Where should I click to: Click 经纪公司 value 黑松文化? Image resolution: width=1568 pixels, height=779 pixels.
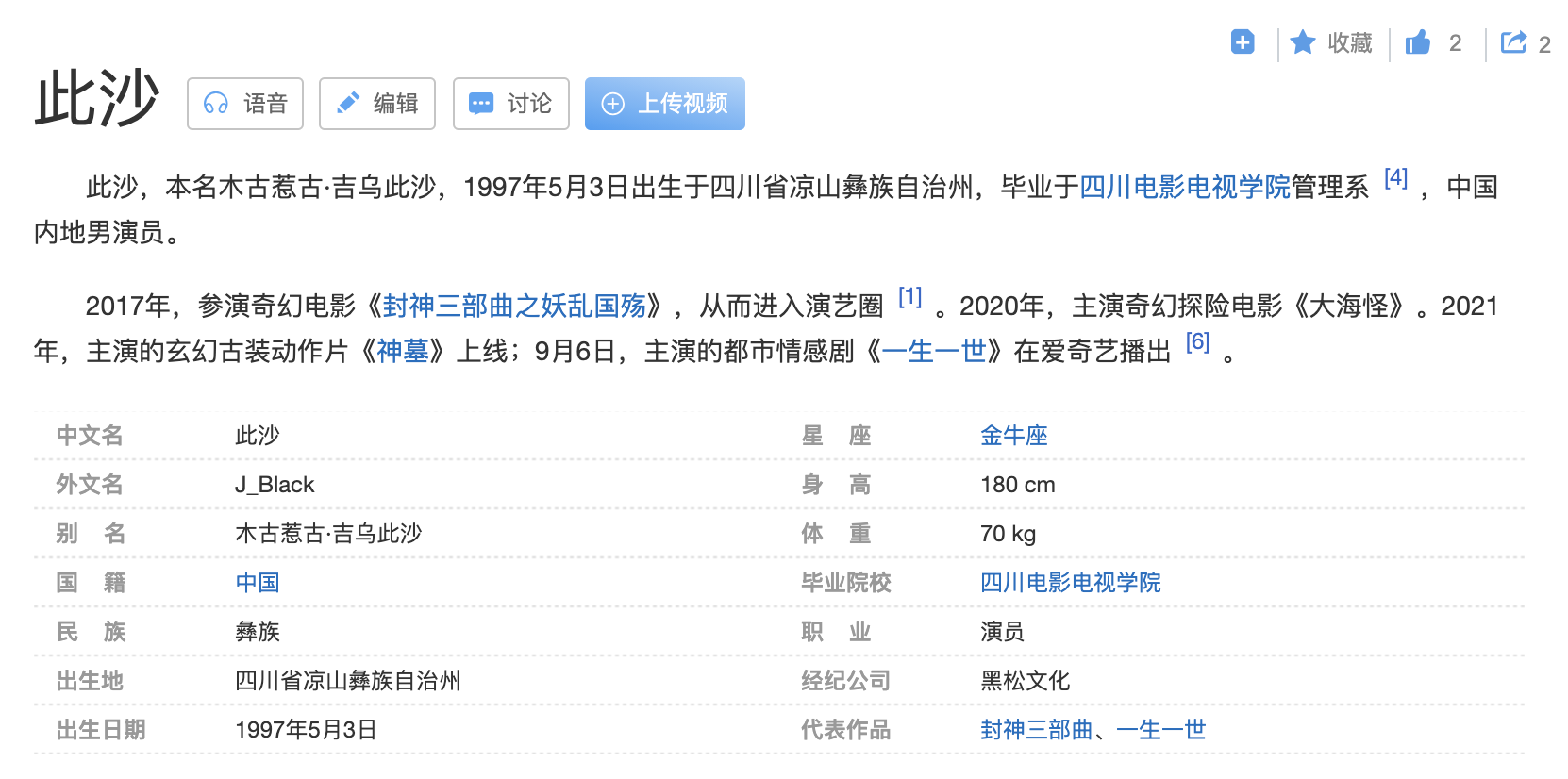1026,681
